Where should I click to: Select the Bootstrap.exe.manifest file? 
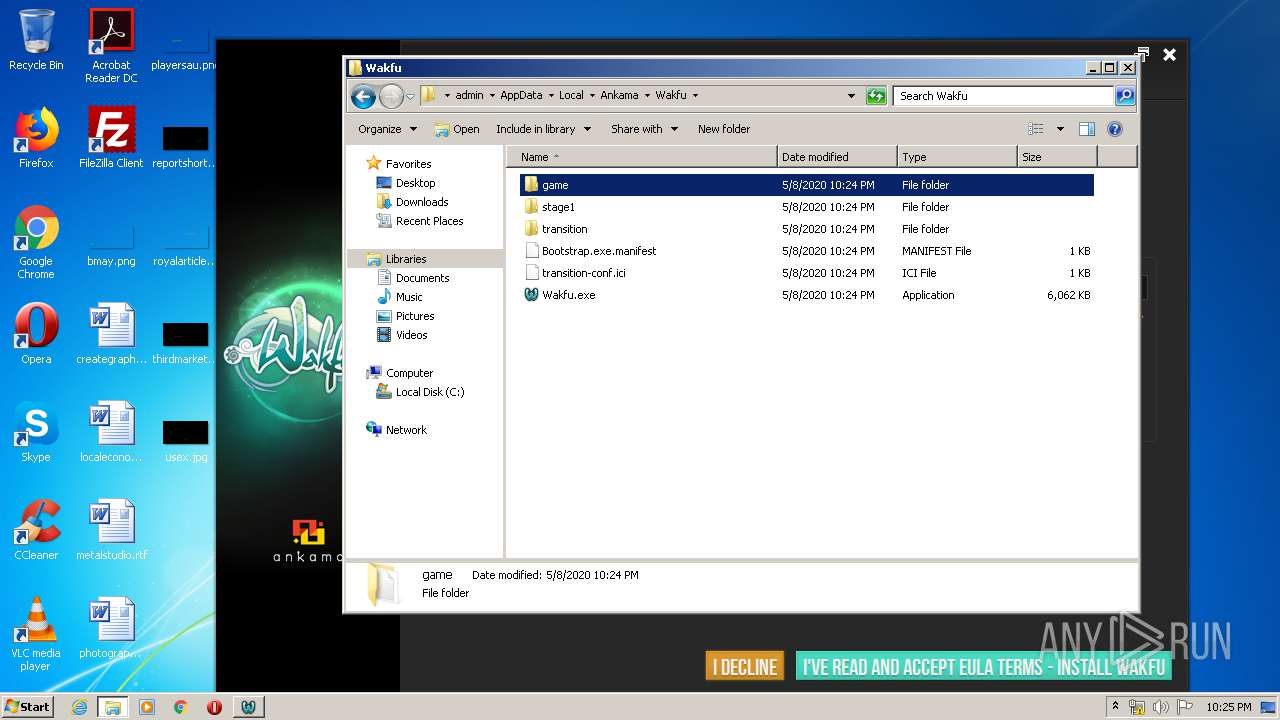pyautogui.click(x=806, y=251)
